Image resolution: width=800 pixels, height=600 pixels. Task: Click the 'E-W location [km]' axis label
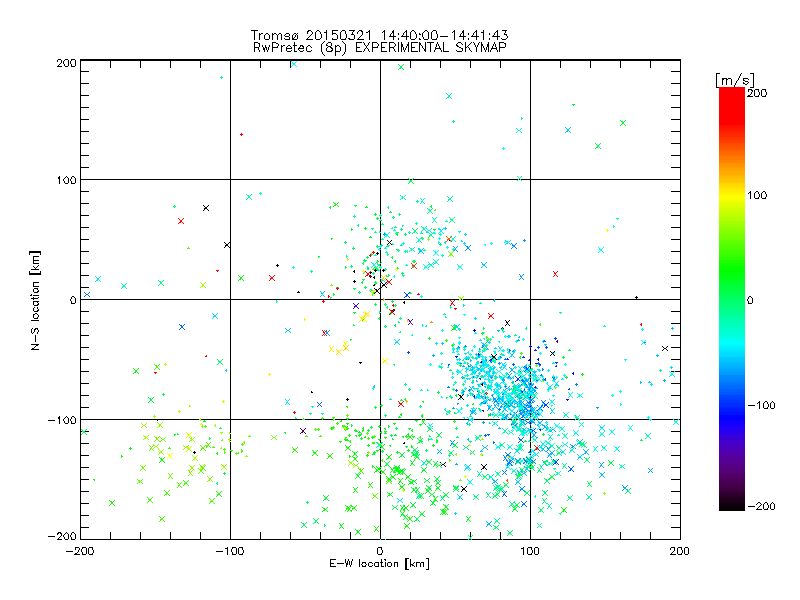(x=379, y=564)
